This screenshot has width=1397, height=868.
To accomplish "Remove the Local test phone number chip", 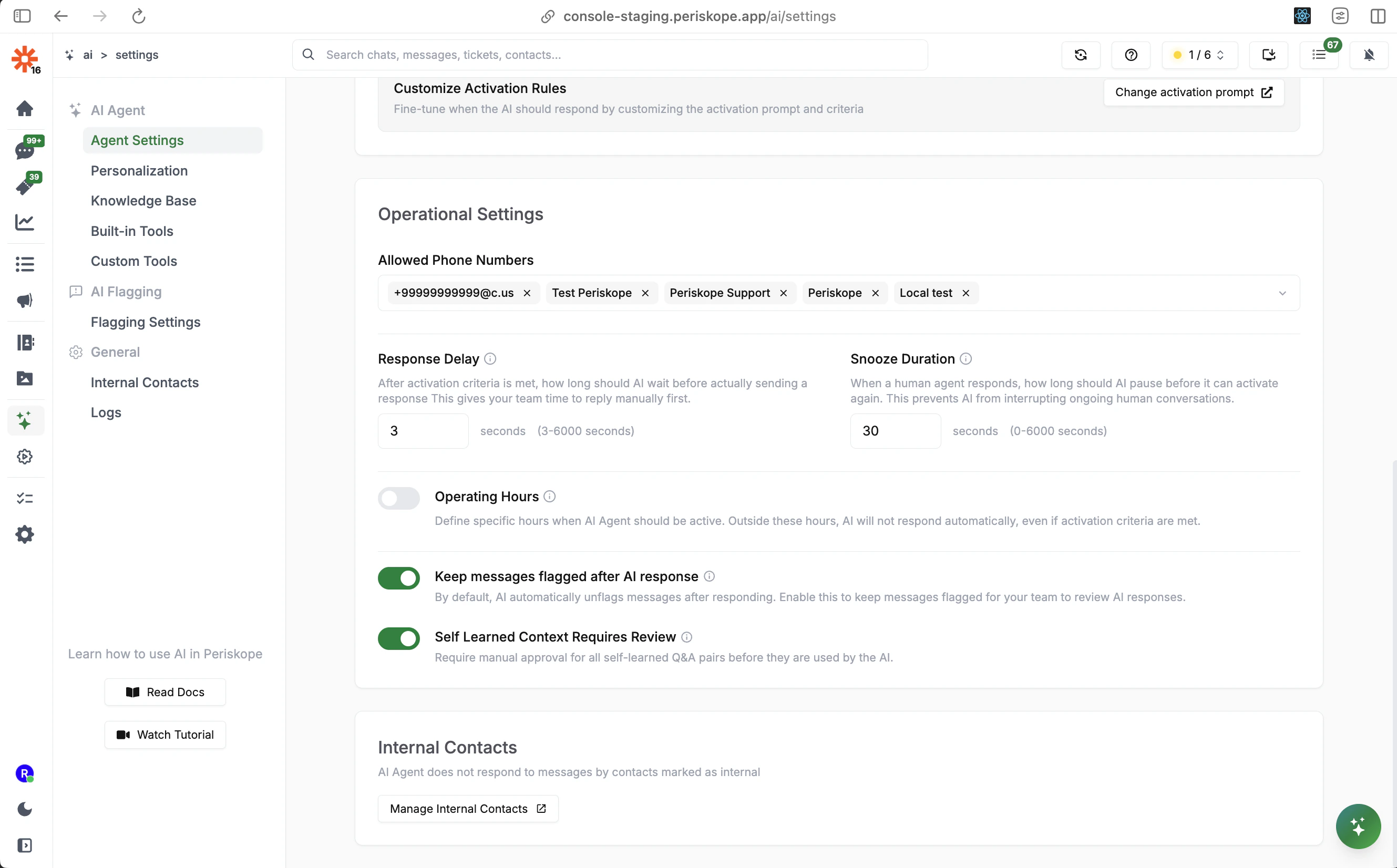I will coord(965,293).
